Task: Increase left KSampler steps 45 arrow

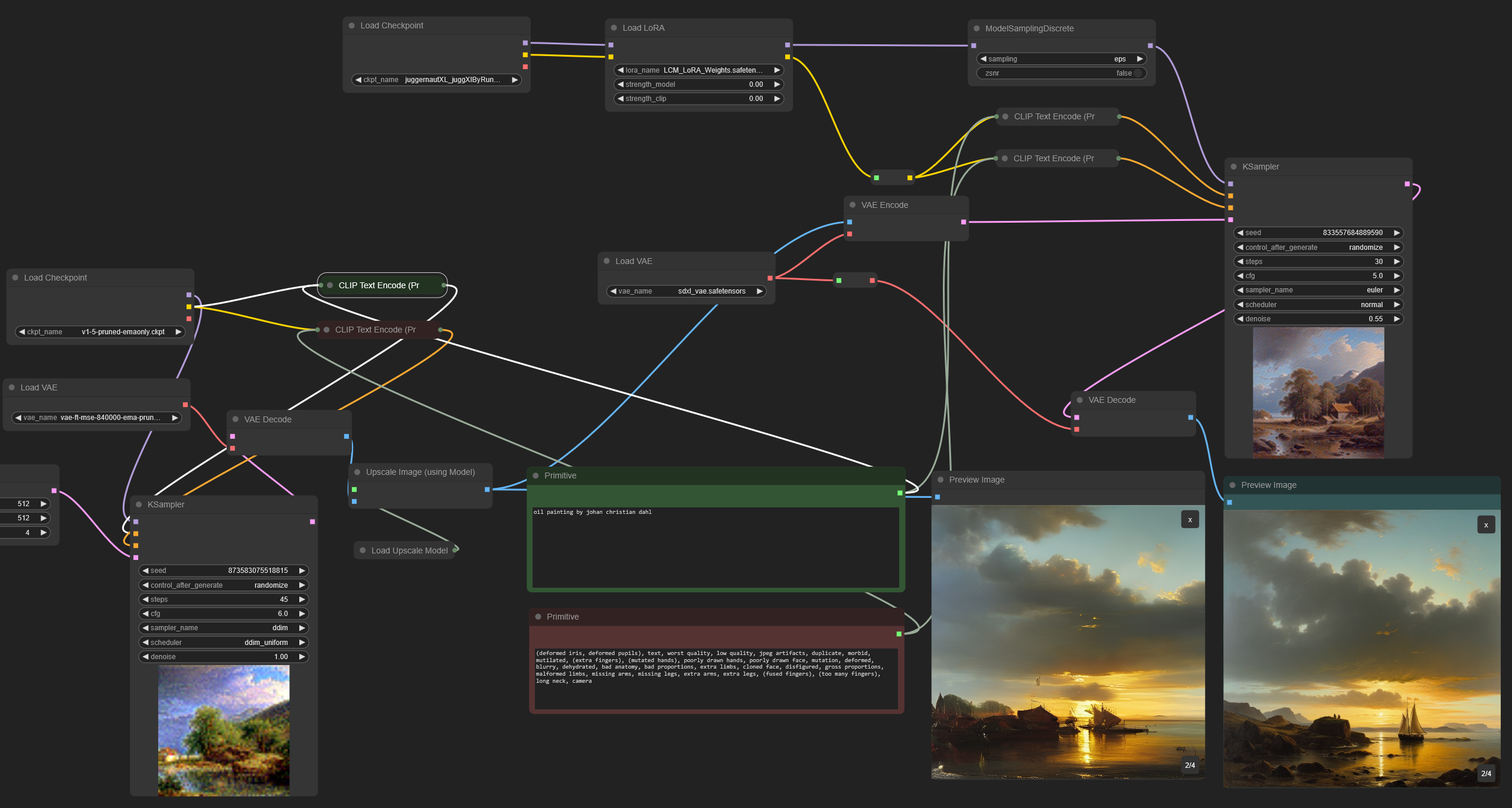Action: 302,600
